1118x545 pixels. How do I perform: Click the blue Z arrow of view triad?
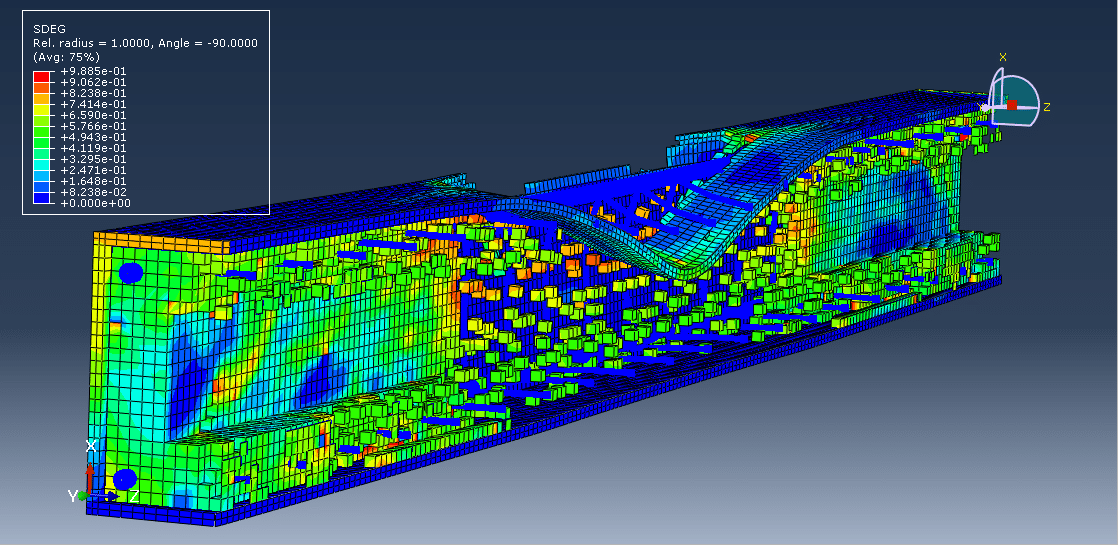point(112,496)
